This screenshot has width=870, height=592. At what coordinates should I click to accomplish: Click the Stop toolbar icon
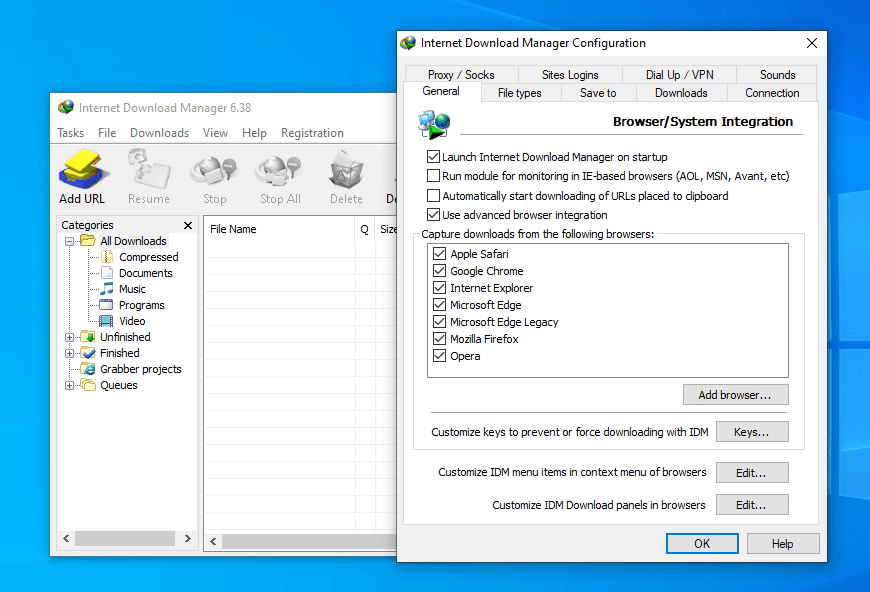pos(214,170)
